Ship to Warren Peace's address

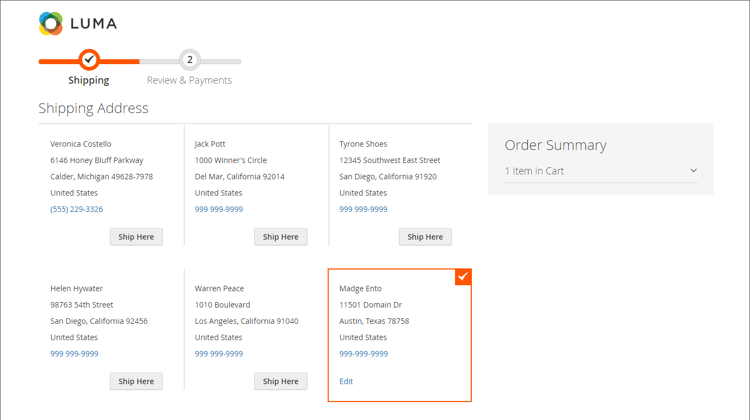[x=281, y=381]
